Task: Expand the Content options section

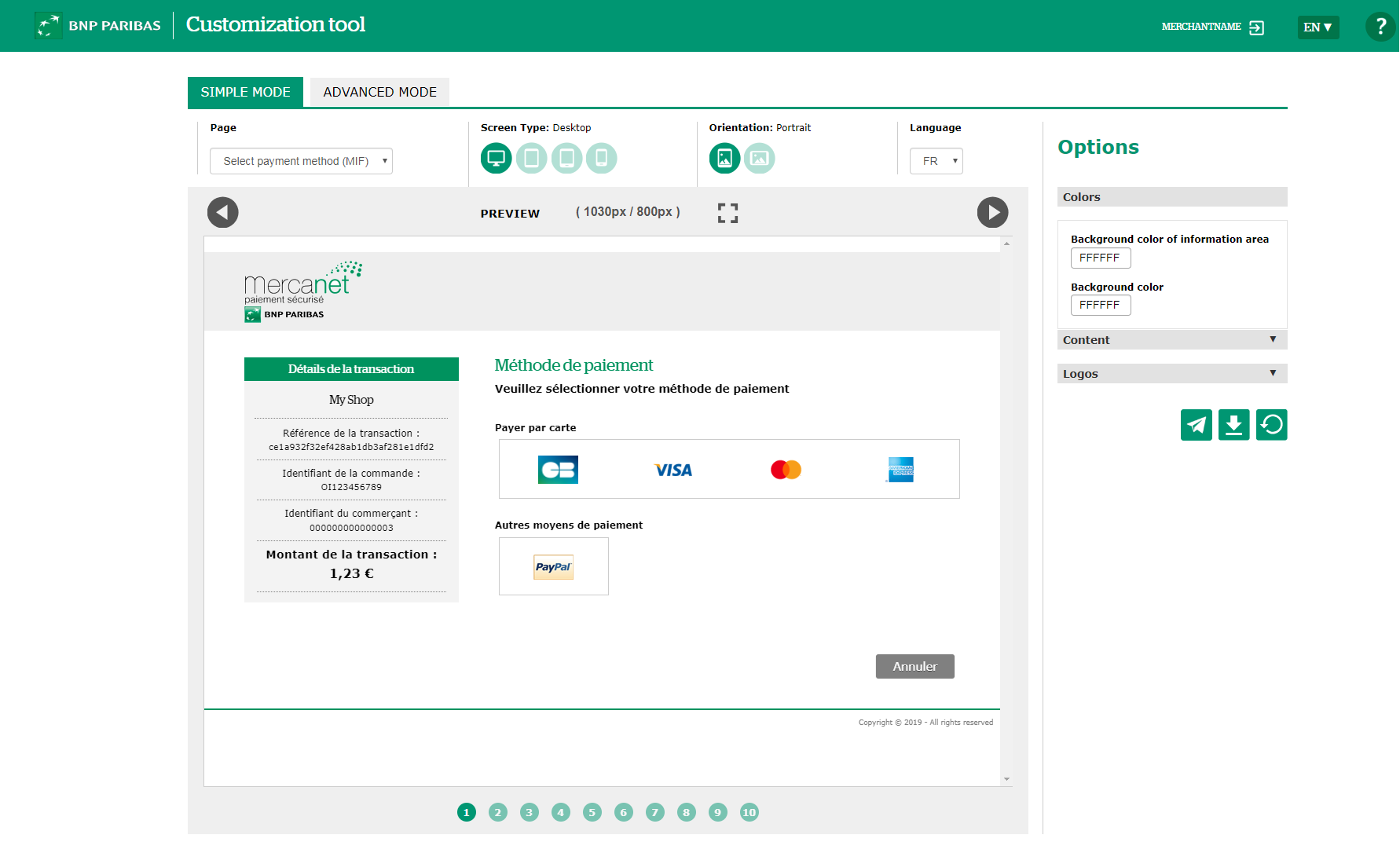Action: 1171,340
